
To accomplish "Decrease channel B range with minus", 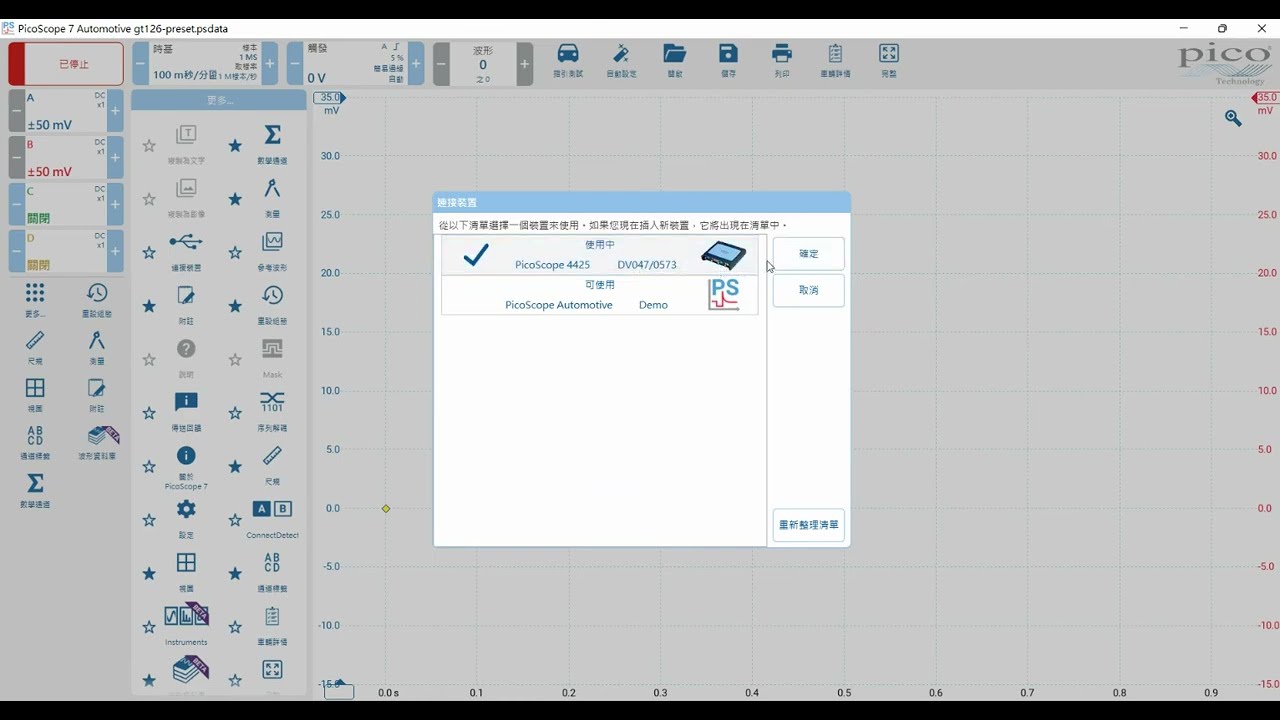I will click(16, 158).
